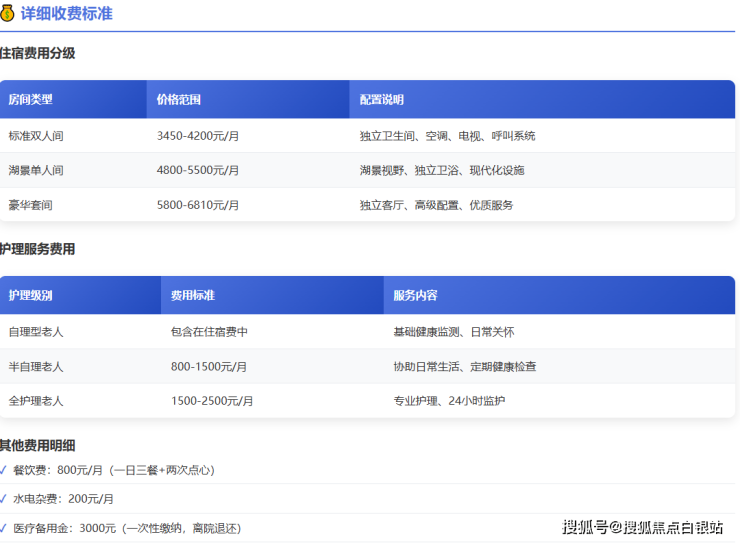Click the 湖景单人间 price 4800-5500元/月
740x543 pixels.
(x=198, y=171)
